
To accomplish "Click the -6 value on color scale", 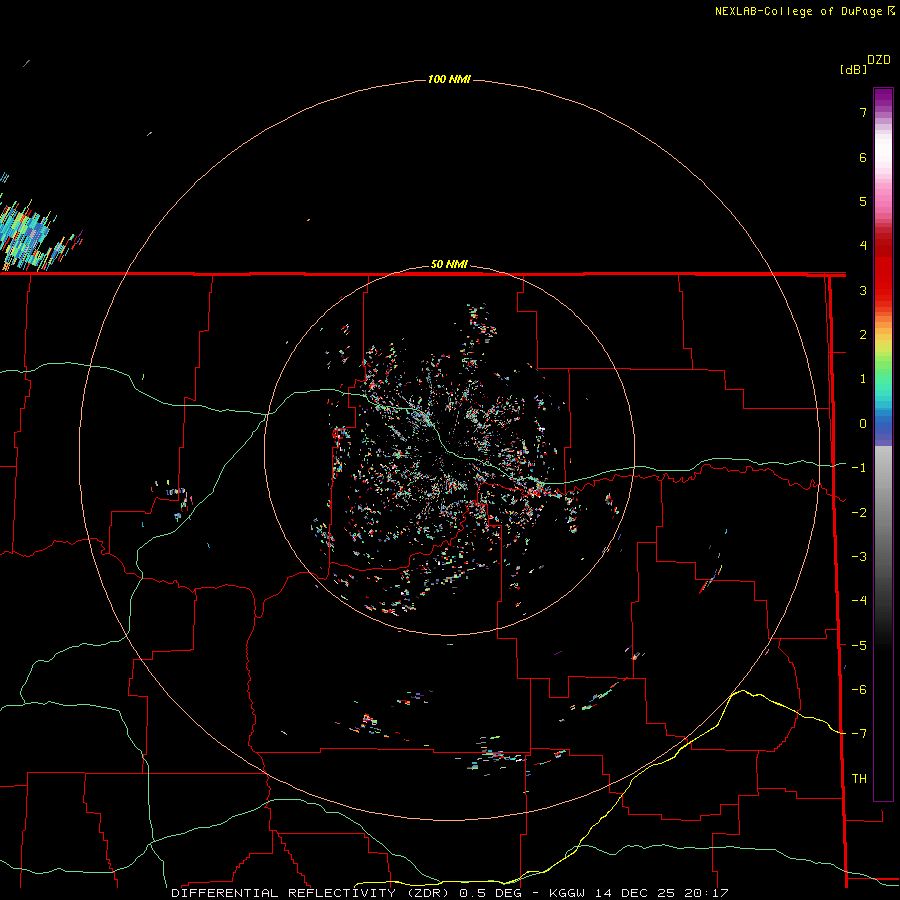I will coord(859,689).
